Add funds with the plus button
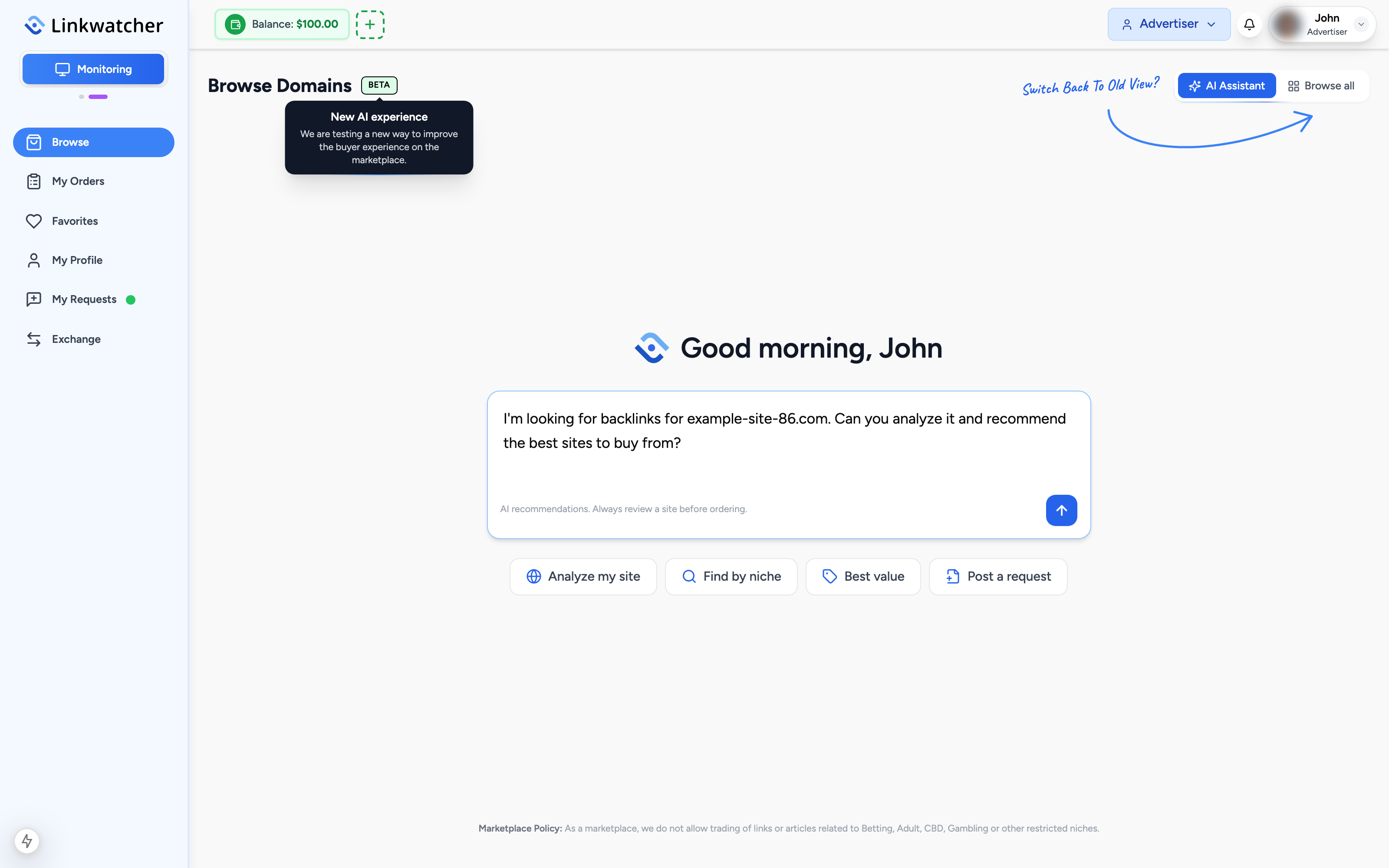Screen dimensions: 1389x868 pos(370,24)
